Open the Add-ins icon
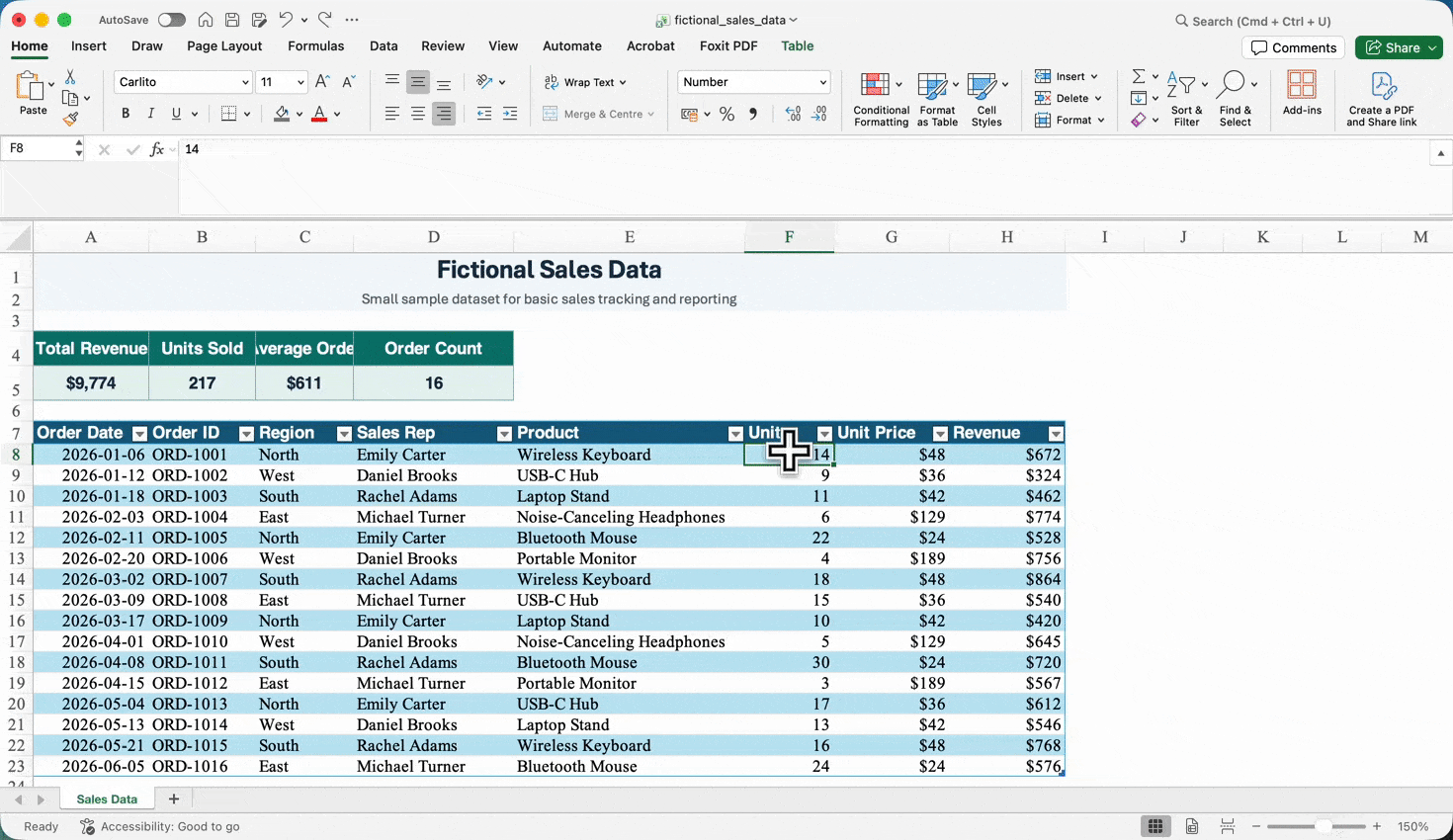 [1302, 85]
